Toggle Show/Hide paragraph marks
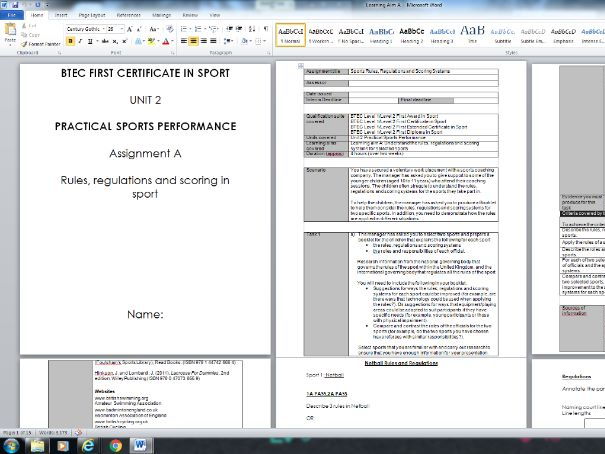Viewport: 605px width, 454px height. (x=266, y=29)
